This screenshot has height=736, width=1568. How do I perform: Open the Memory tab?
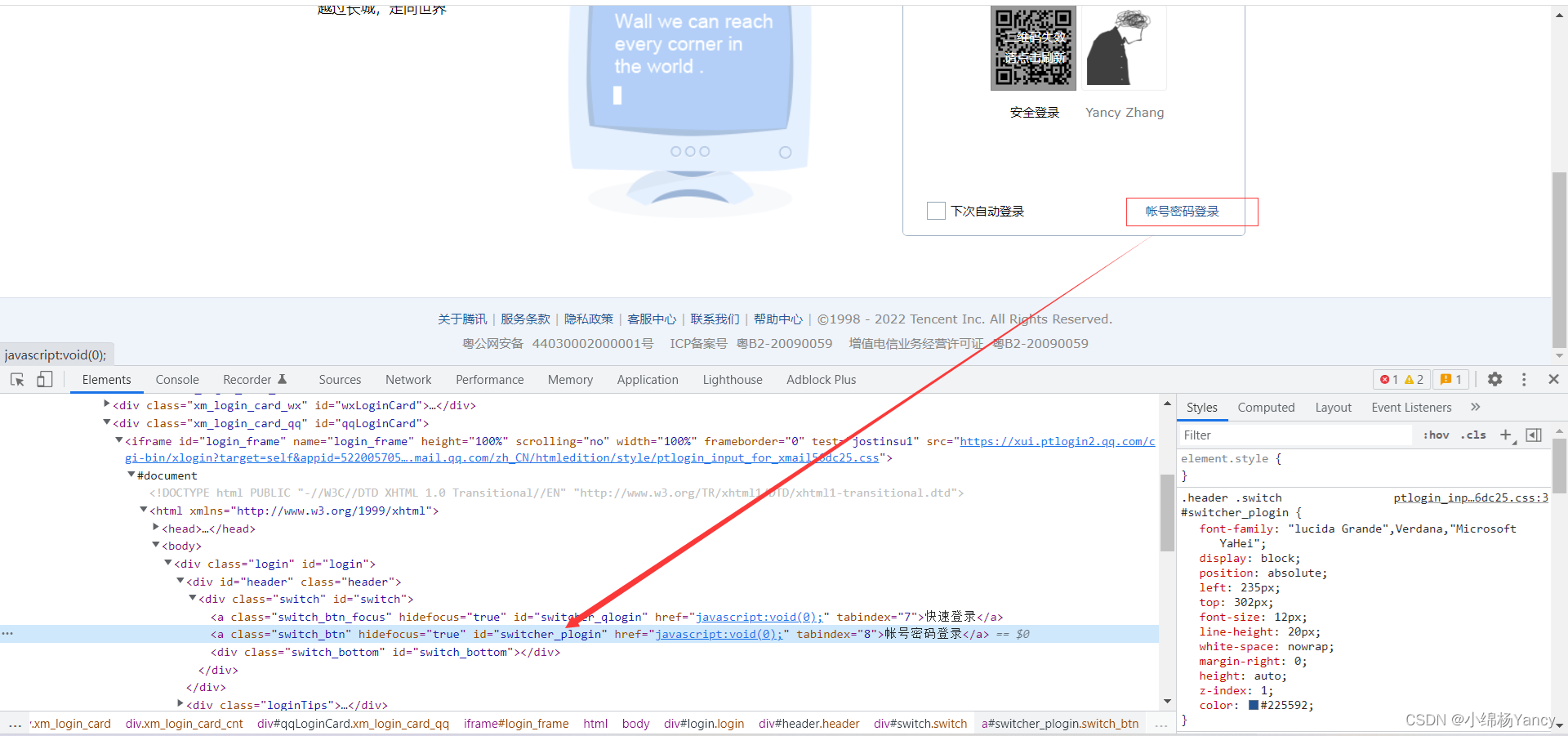570,380
